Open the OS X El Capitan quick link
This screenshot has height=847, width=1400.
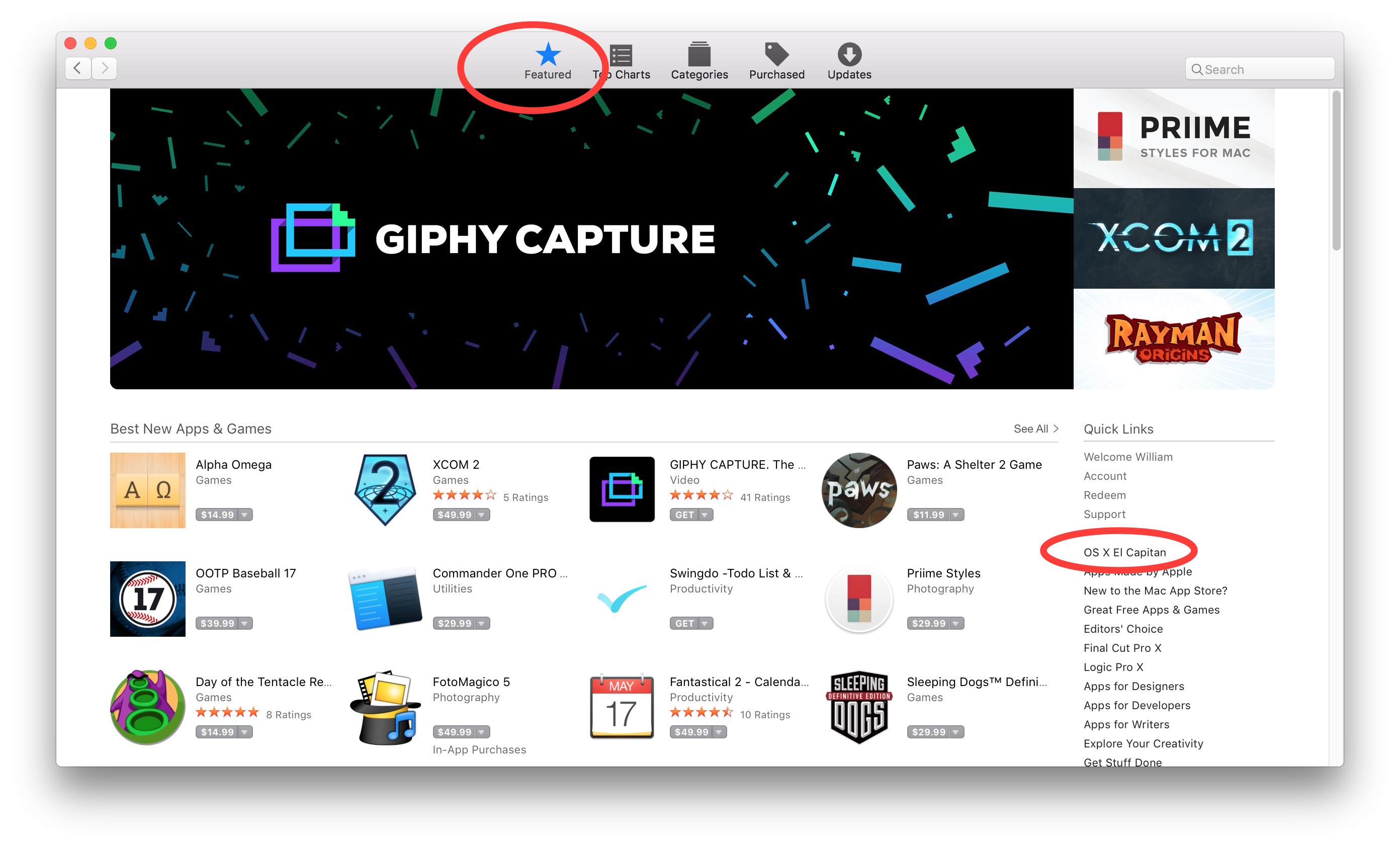pyautogui.click(x=1124, y=552)
